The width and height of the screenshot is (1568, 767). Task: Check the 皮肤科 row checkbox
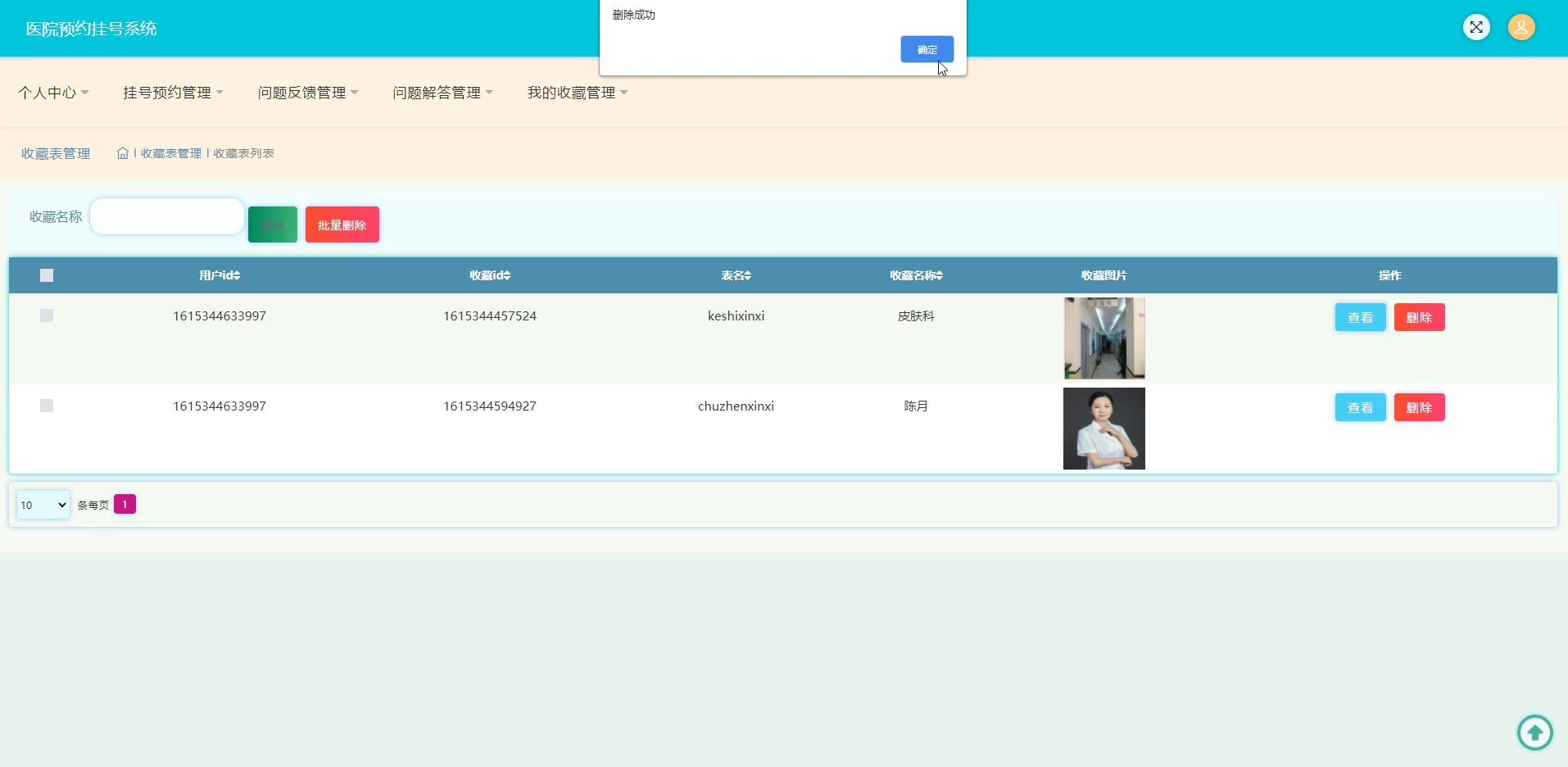pos(47,315)
